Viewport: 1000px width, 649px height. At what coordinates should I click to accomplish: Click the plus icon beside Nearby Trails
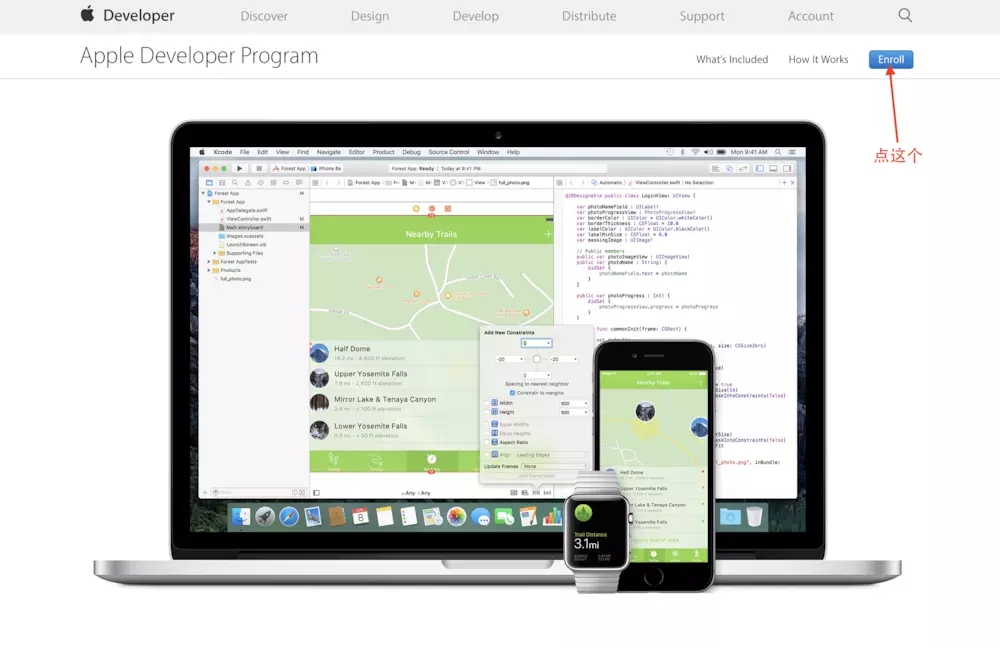tap(548, 234)
